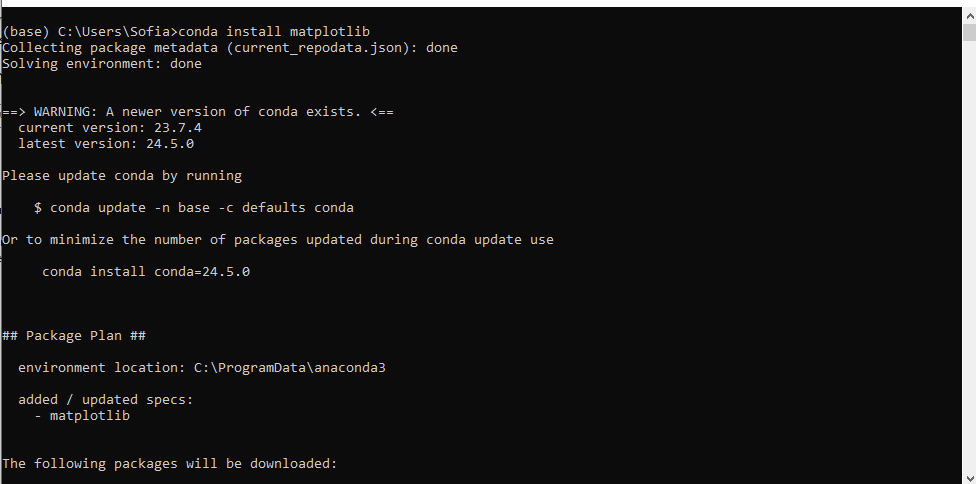The image size is (976, 484).
Task: Click the scrollbar down arrow
Action: [968, 476]
